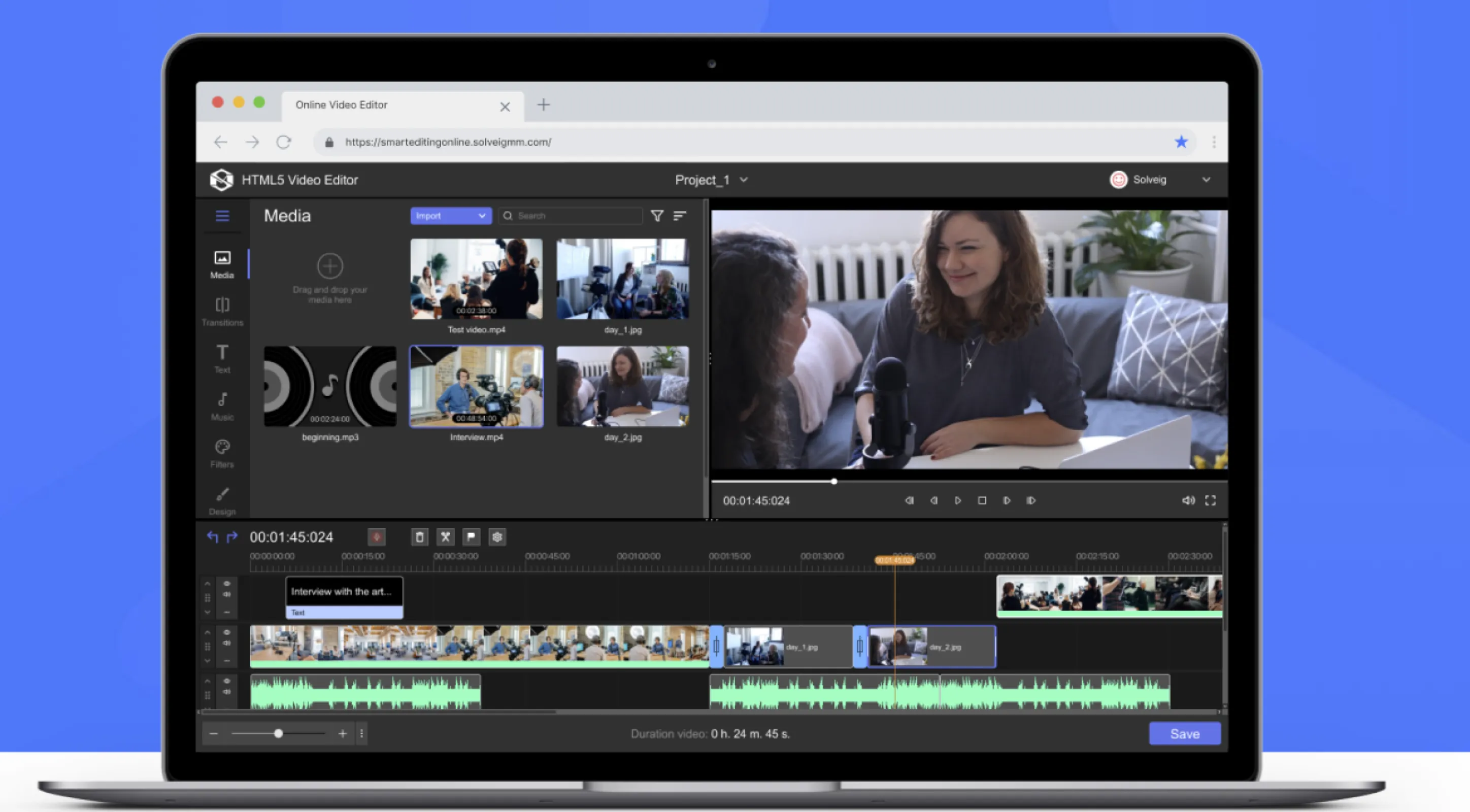Expand the Solveig account menu chevron

1206,180
